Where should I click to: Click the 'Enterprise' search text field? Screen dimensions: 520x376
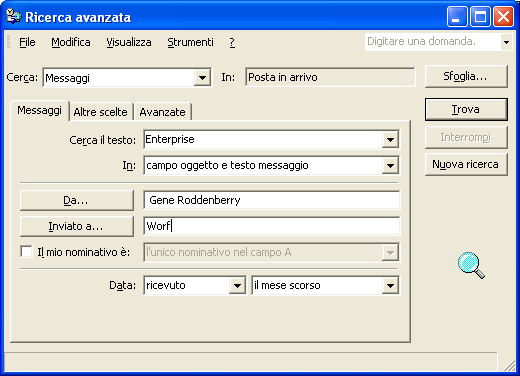263,139
